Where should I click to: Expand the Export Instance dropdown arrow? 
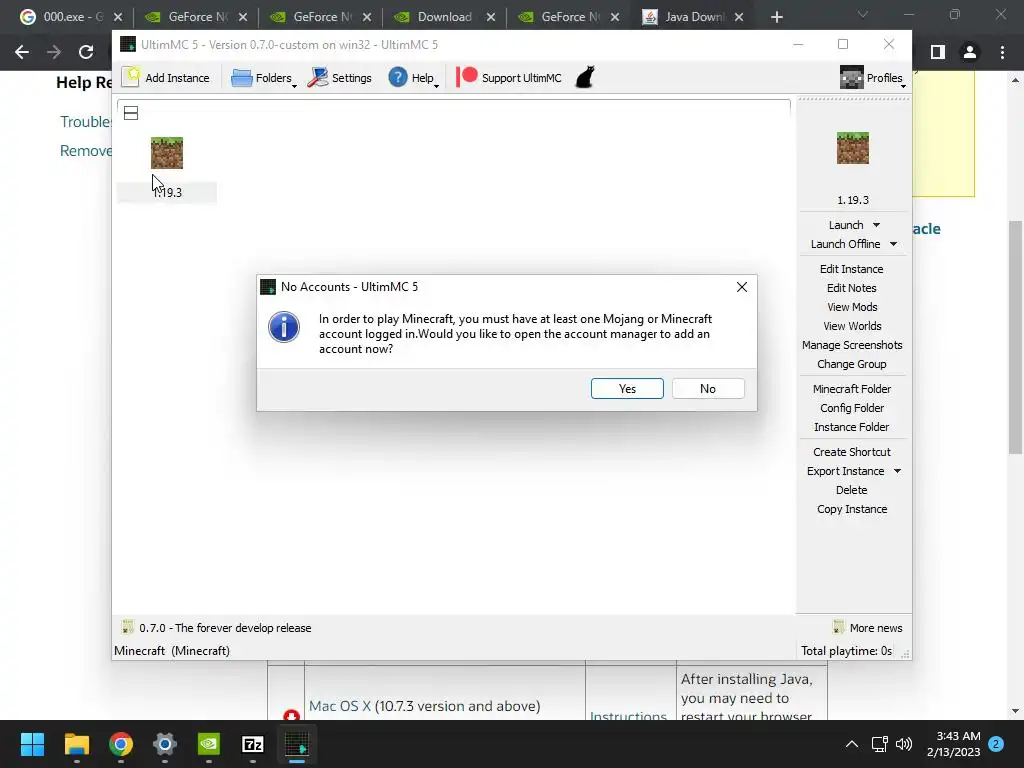click(897, 471)
